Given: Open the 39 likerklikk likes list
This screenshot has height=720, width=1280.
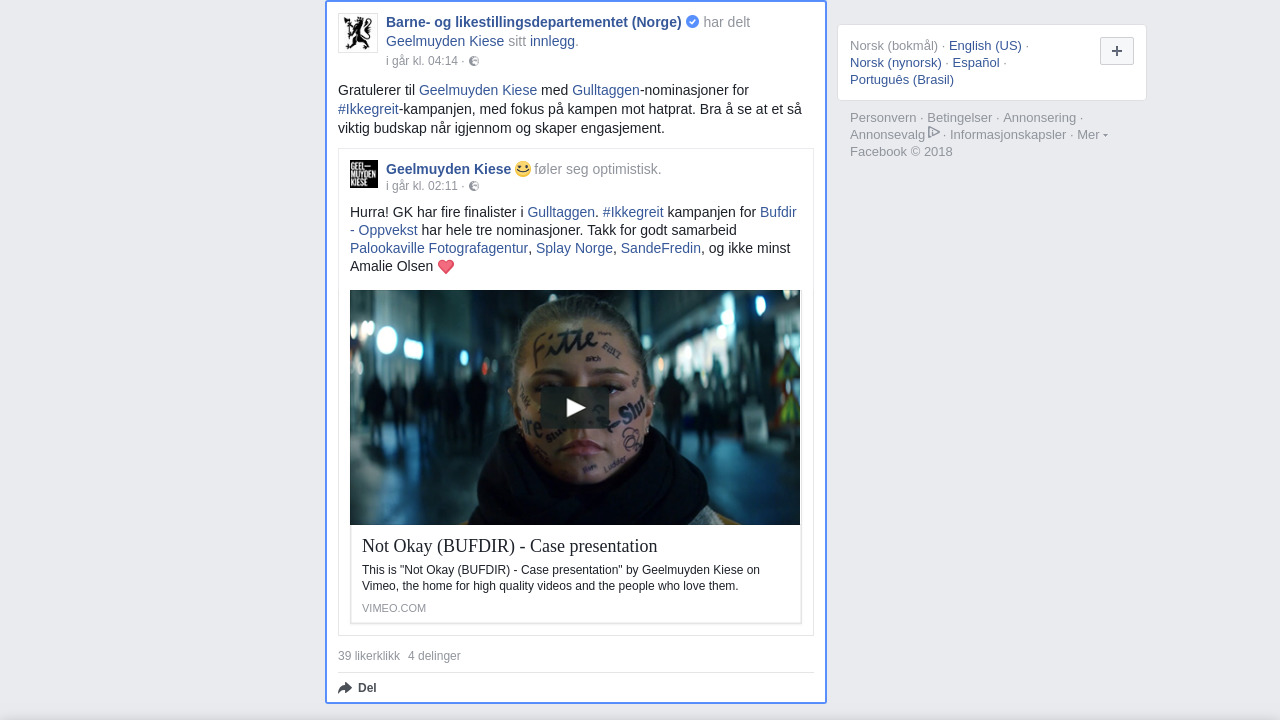Looking at the screenshot, I should [x=369, y=656].
